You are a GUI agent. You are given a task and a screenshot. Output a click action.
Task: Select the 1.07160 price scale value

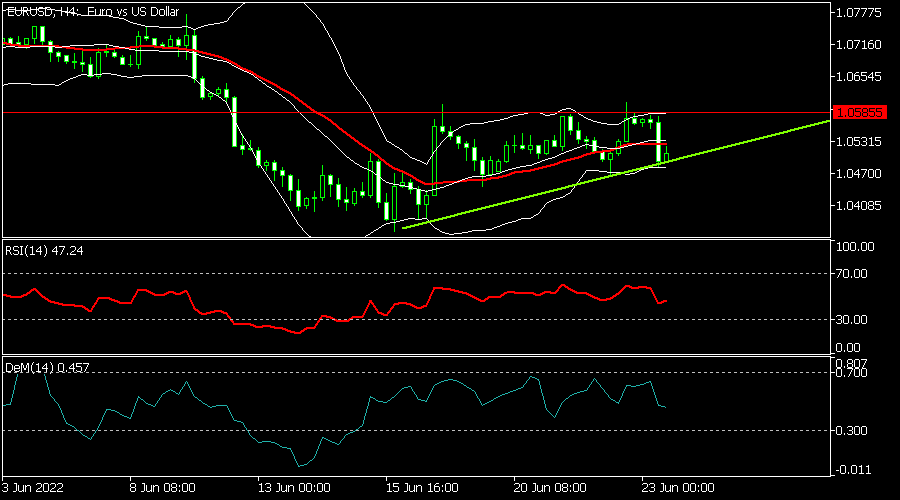click(859, 44)
